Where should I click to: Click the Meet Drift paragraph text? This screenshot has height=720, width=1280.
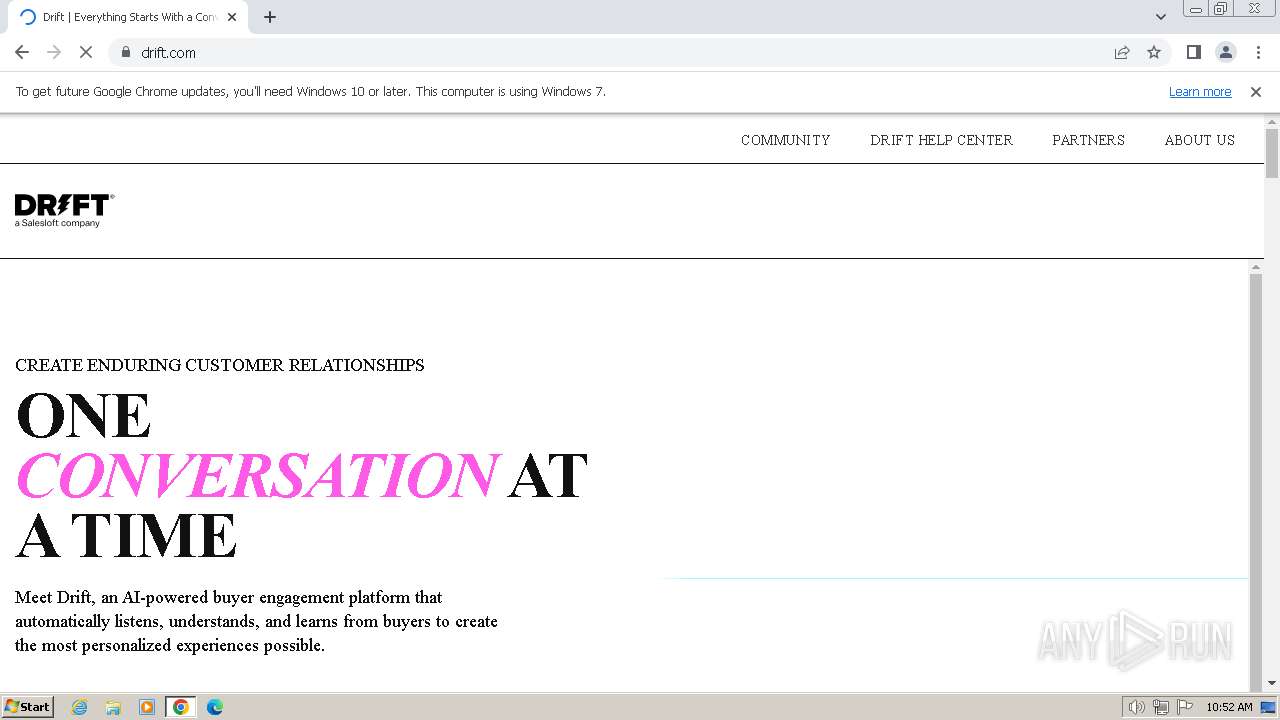[256, 621]
